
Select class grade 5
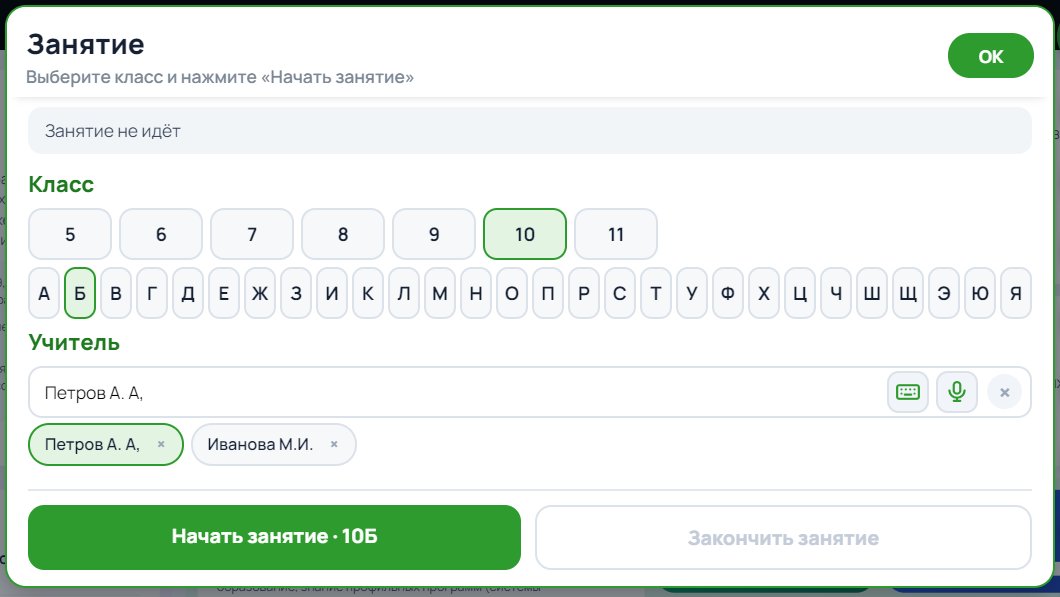tap(70, 234)
